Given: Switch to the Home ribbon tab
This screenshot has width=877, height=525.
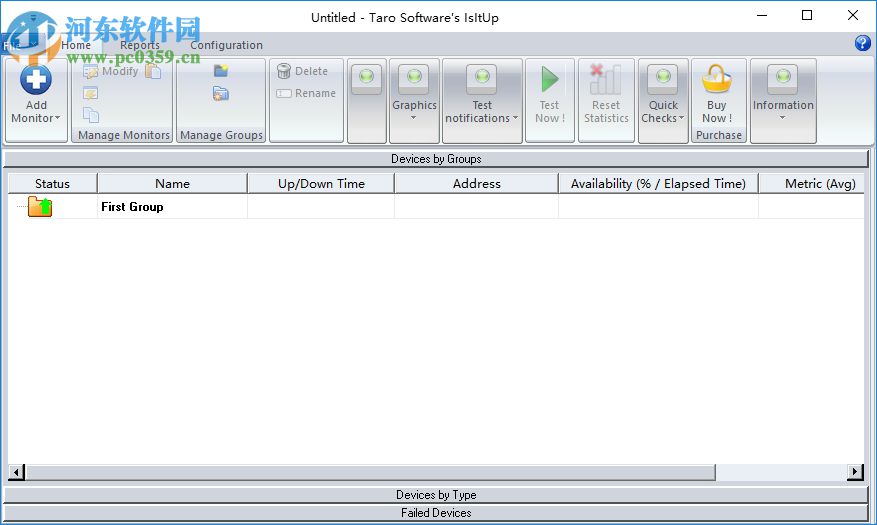Looking at the screenshot, I should coord(76,45).
